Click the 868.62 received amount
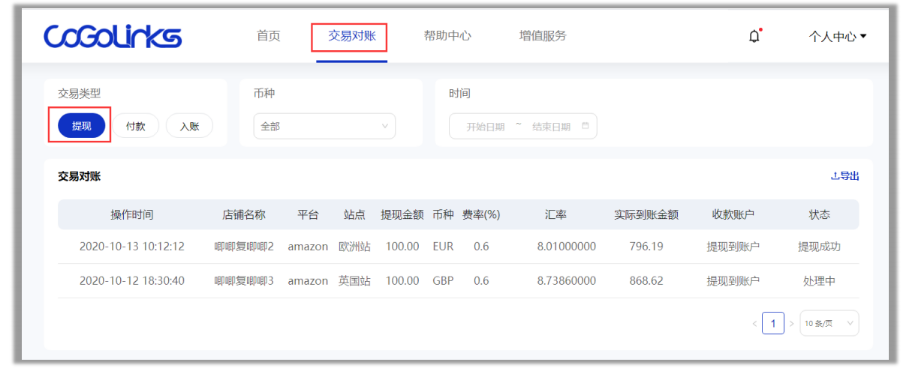 coord(646,281)
